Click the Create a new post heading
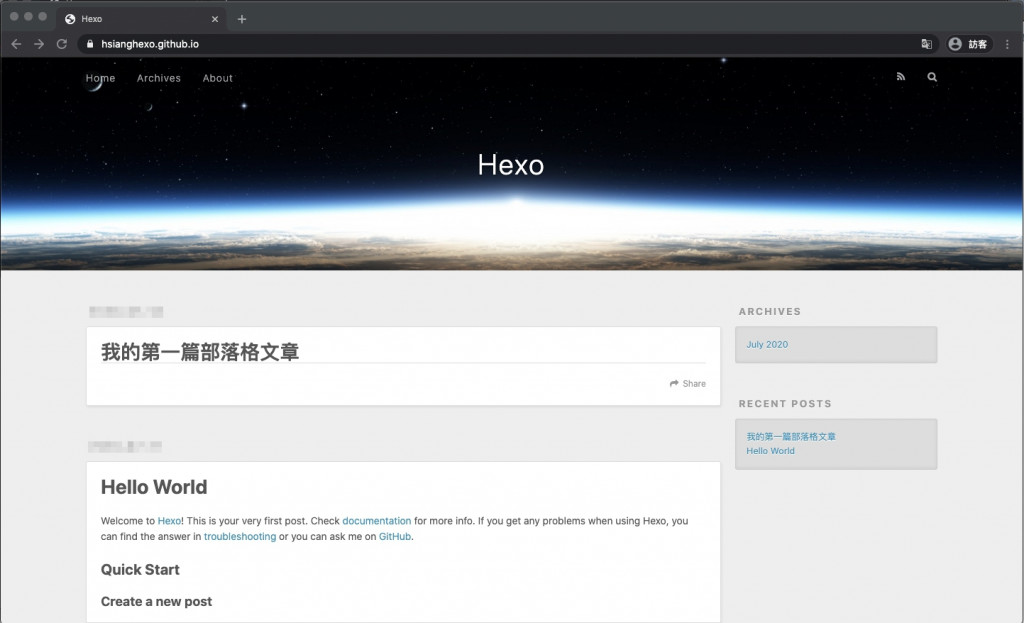 [x=156, y=601]
